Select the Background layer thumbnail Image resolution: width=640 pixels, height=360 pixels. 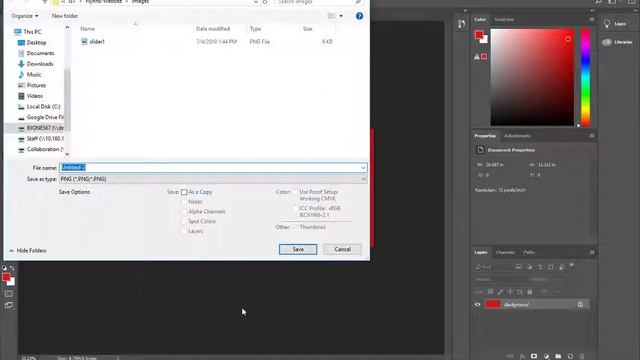click(x=492, y=304)
